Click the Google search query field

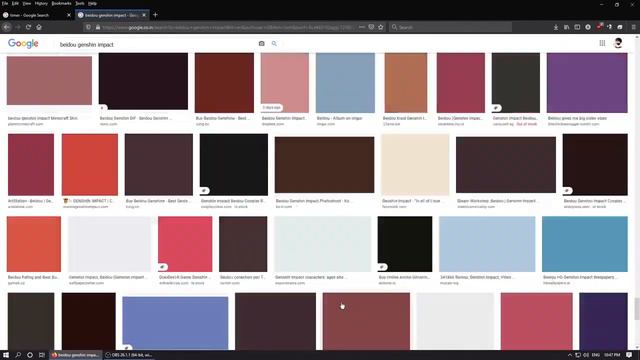click(x=155, y=44)
